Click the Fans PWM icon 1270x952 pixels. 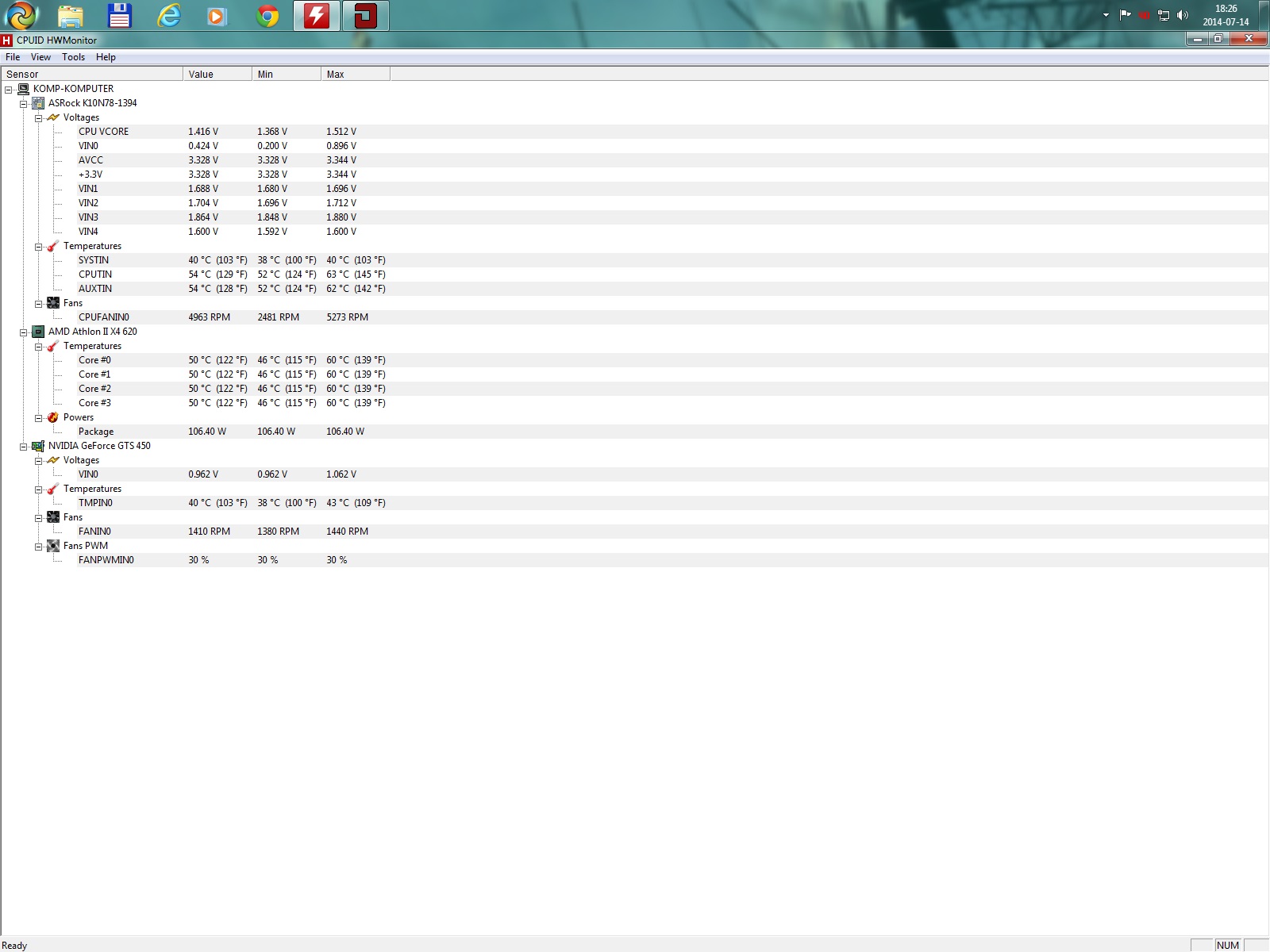tap(53, 546)
